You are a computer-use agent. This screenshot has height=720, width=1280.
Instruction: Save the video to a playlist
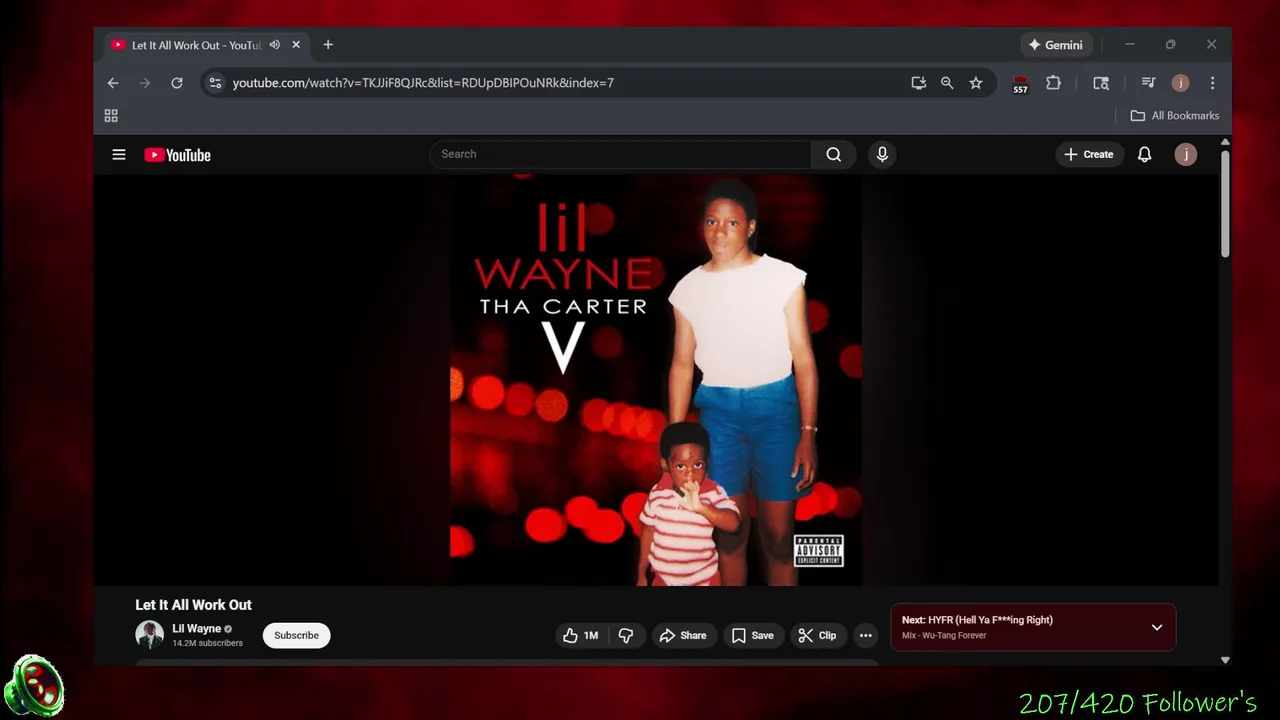point(753,635)
